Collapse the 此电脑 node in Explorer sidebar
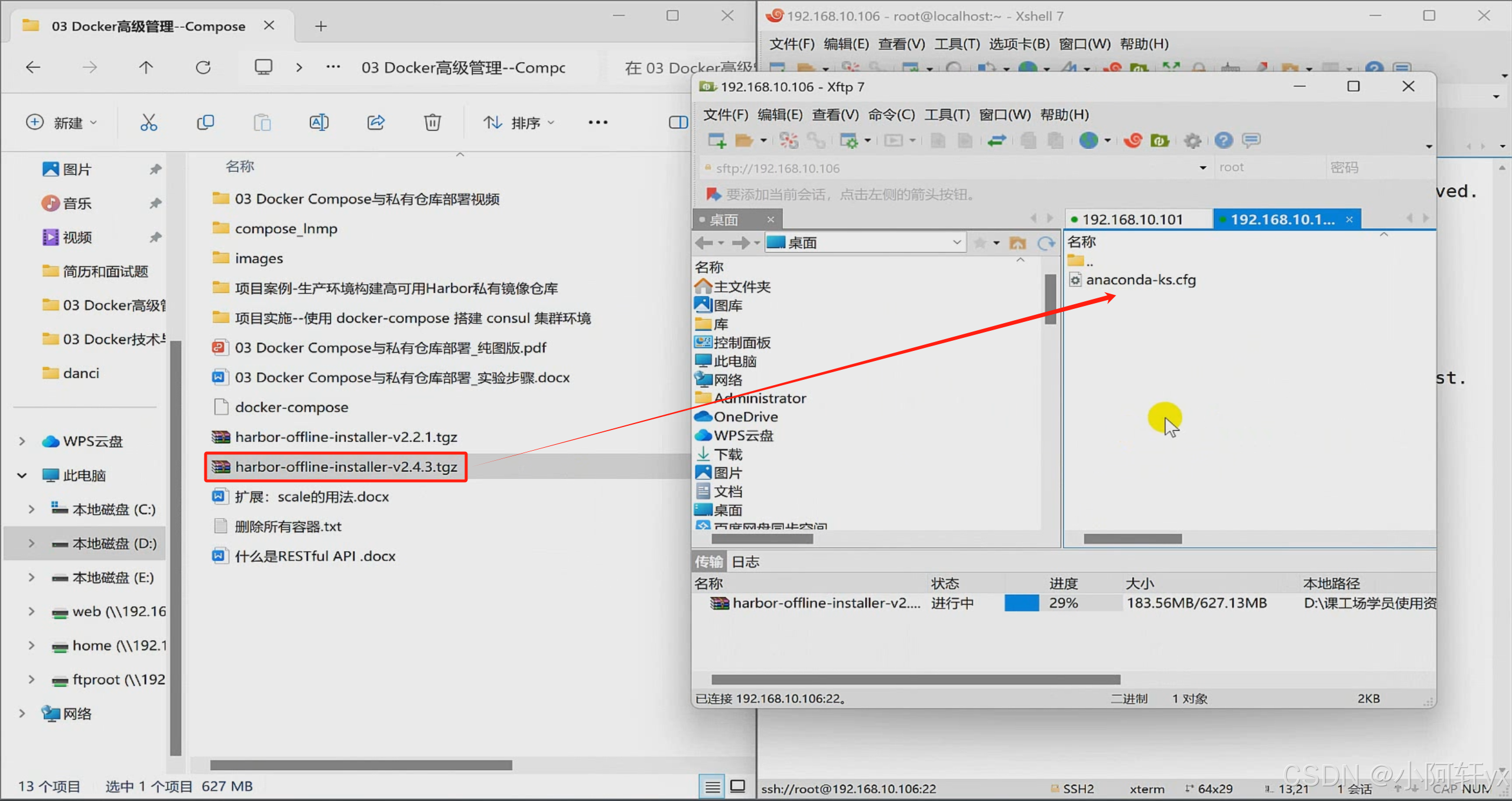The image size is (1512, 801). (22, 476)
